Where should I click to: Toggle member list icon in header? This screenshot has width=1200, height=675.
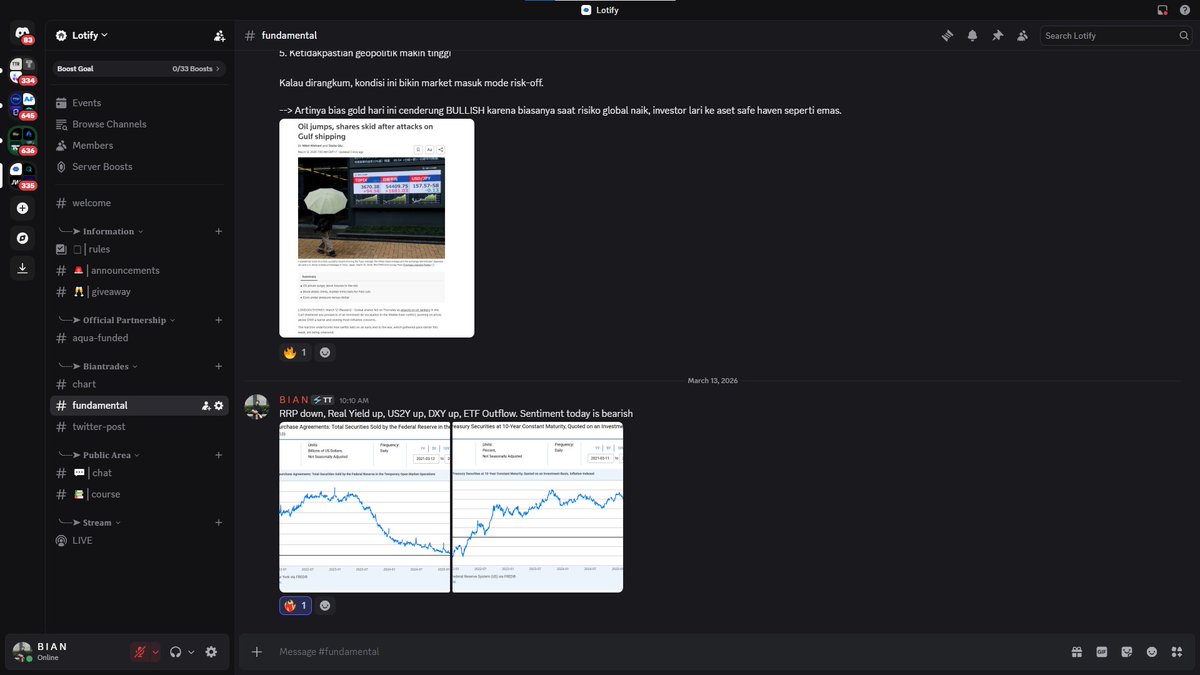(x=1022, y=35)
